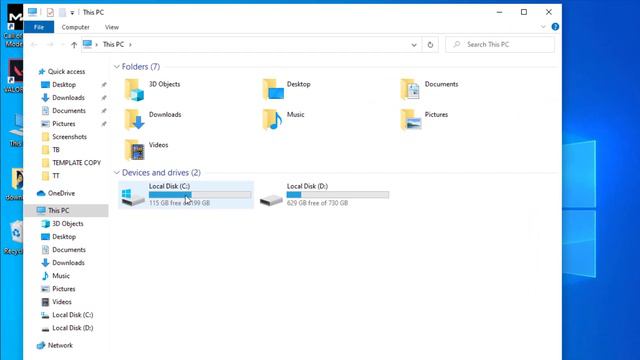Viewport: 640px width, 360px height.
Task: Open the Customize Quick Access Toolbar arrow
Action: point(72,13)
